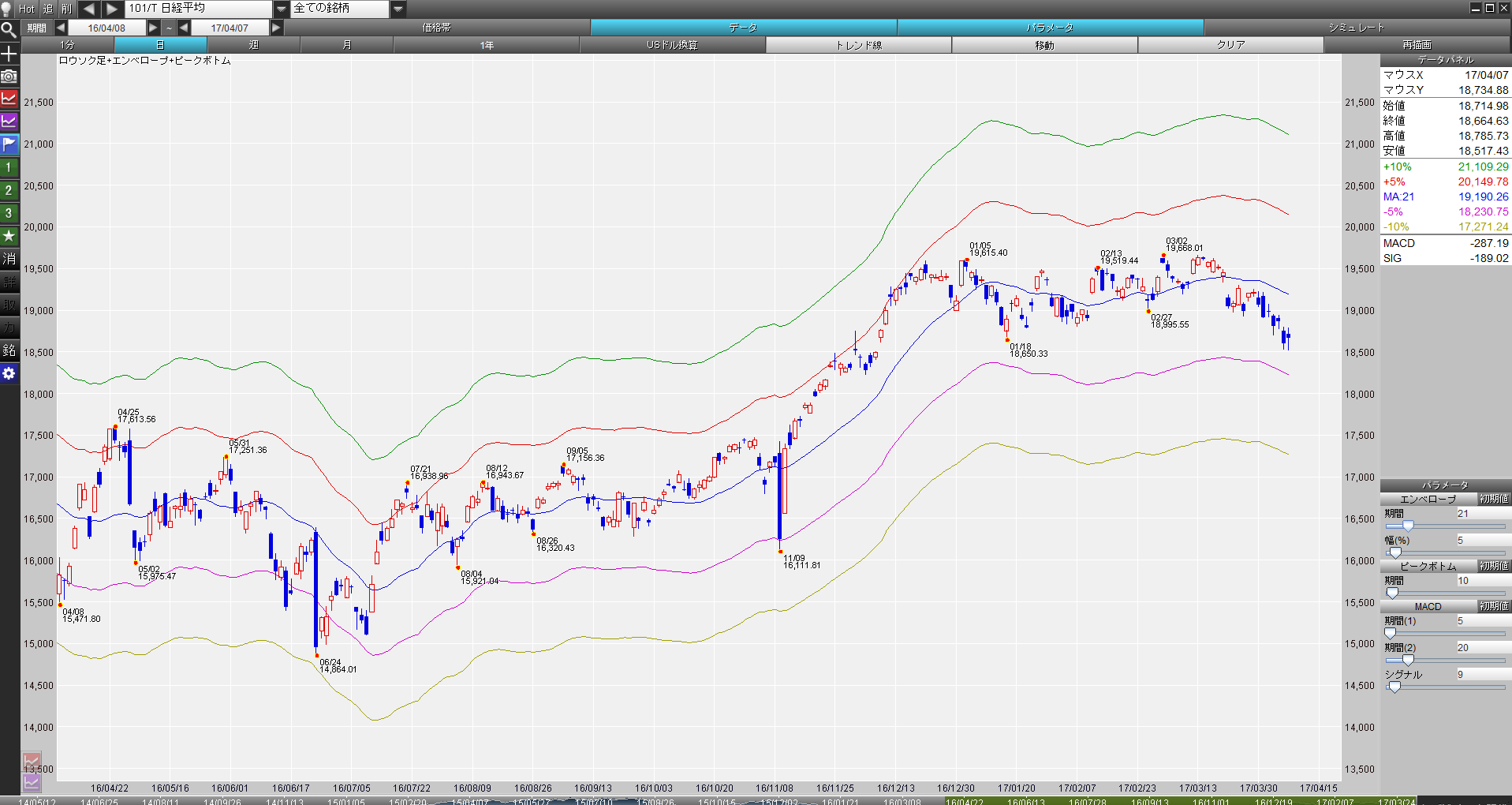Reset MACD with 初期値 button
The height and width of the screenshot is (805, 1512).
tap(1494, 606)
